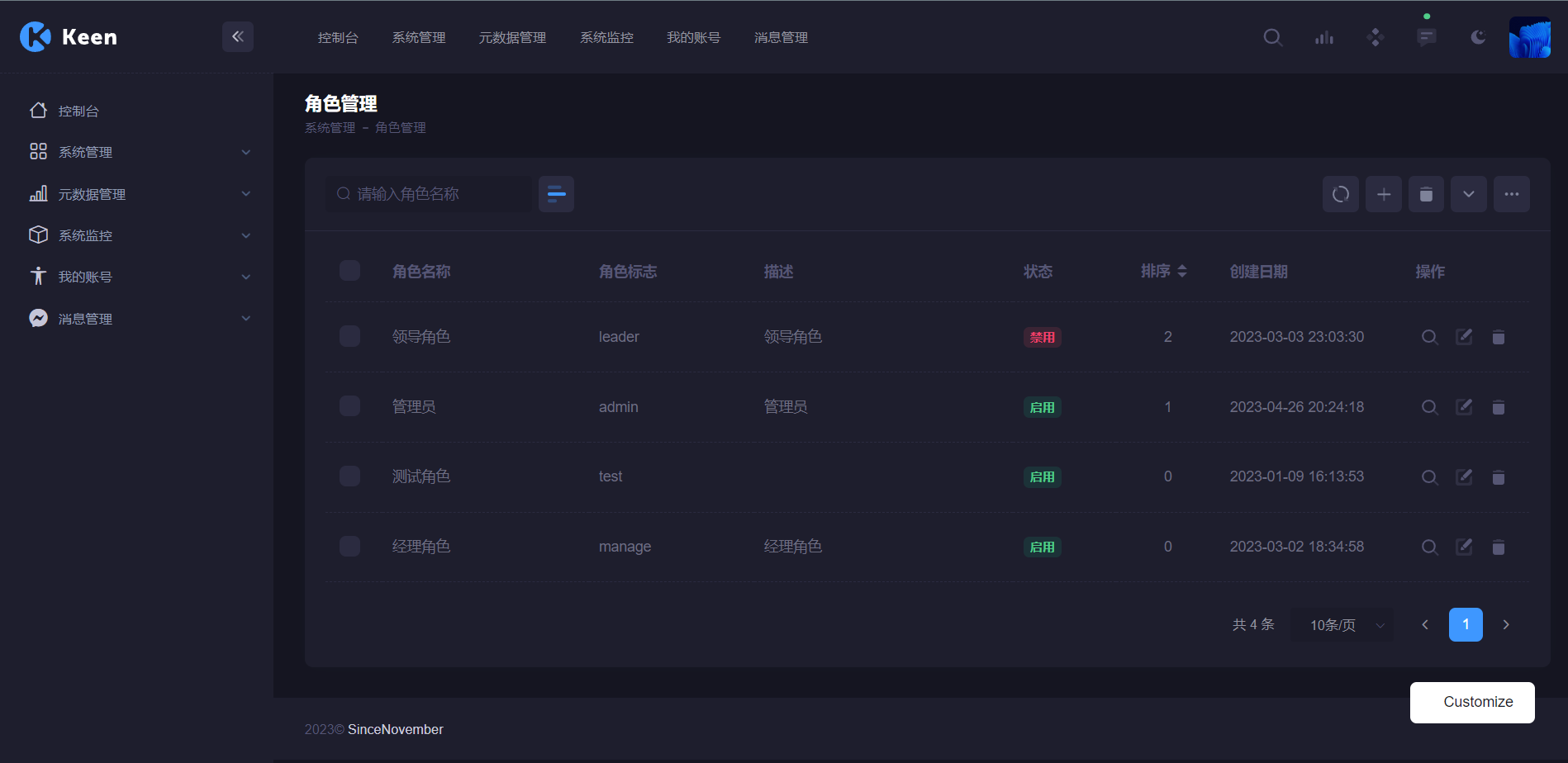Image resolution: width=1568 pixels, height=763 pixels.
Task: Click the add role plus icon
Action: (1383, 194)
